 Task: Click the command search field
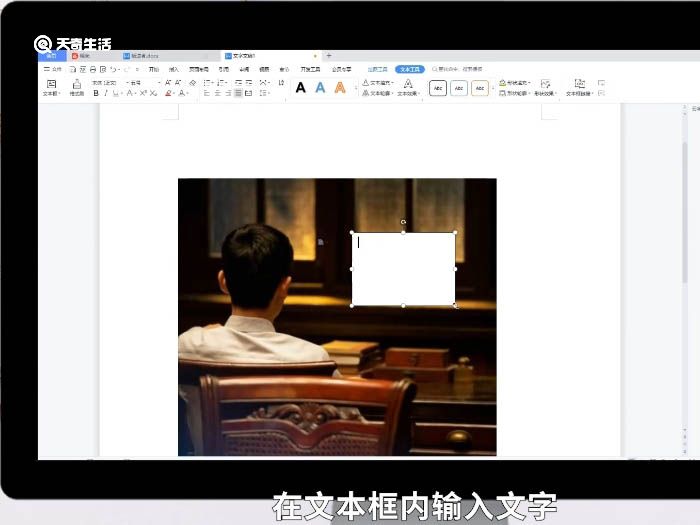458,69
